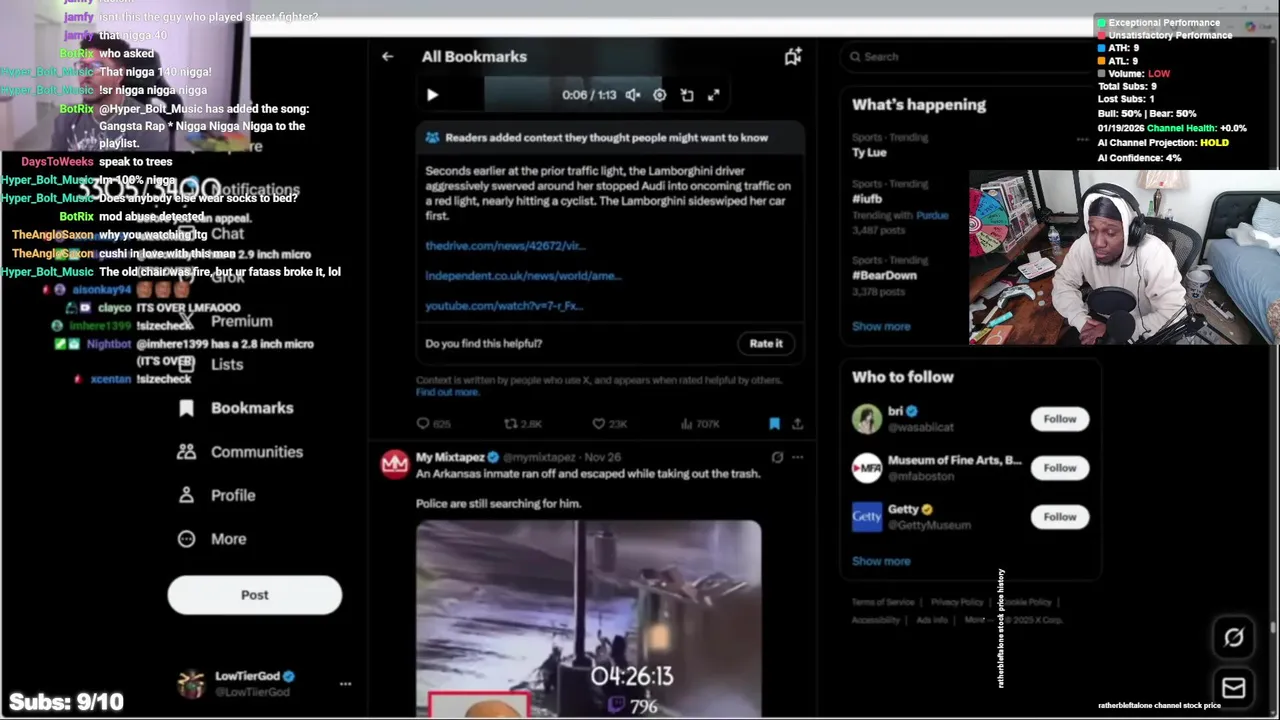The image size is (1280, 720).
Task: Open the #BearDown trending topic
Action: 884,275
